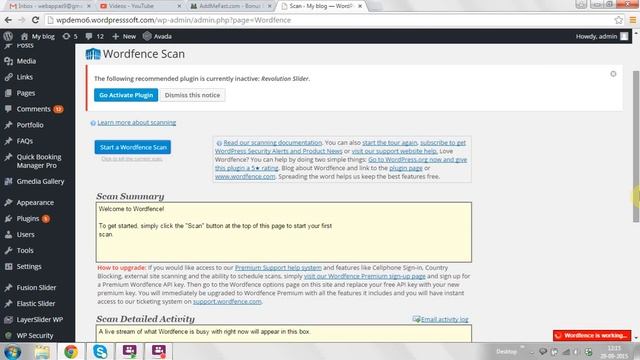Open Comments in the sidebar
Screen dimensions: 640x360
33,109
